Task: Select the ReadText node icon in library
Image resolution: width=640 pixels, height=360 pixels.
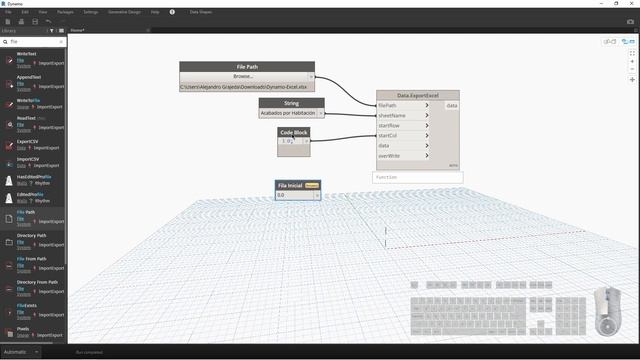Action: point(9,124)
